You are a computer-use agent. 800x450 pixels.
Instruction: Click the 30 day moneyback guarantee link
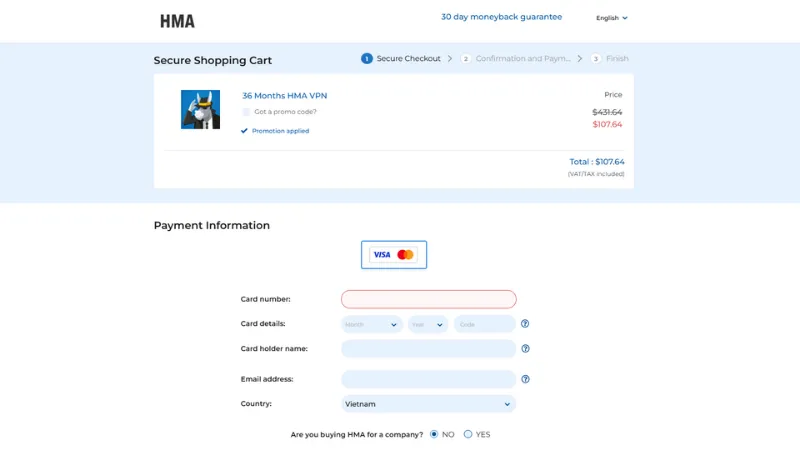pyautogui.click(x=501, y=17)
